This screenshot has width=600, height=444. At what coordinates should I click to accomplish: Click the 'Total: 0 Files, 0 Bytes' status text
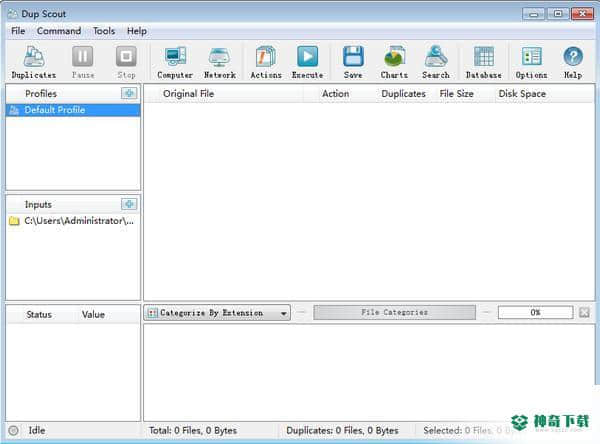[193, 431]
